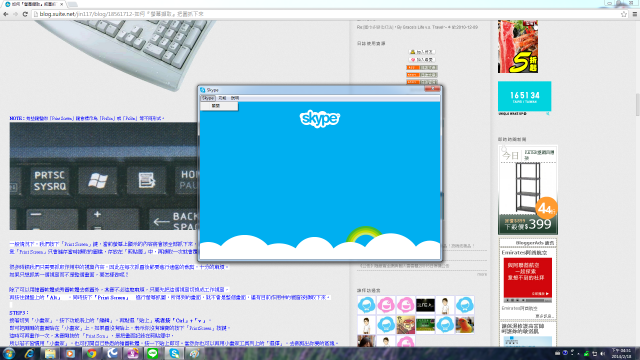640x360 pixels.
Task: Click the parrot visitor avatar thumbnail
Action: click(x=464, y=325)
